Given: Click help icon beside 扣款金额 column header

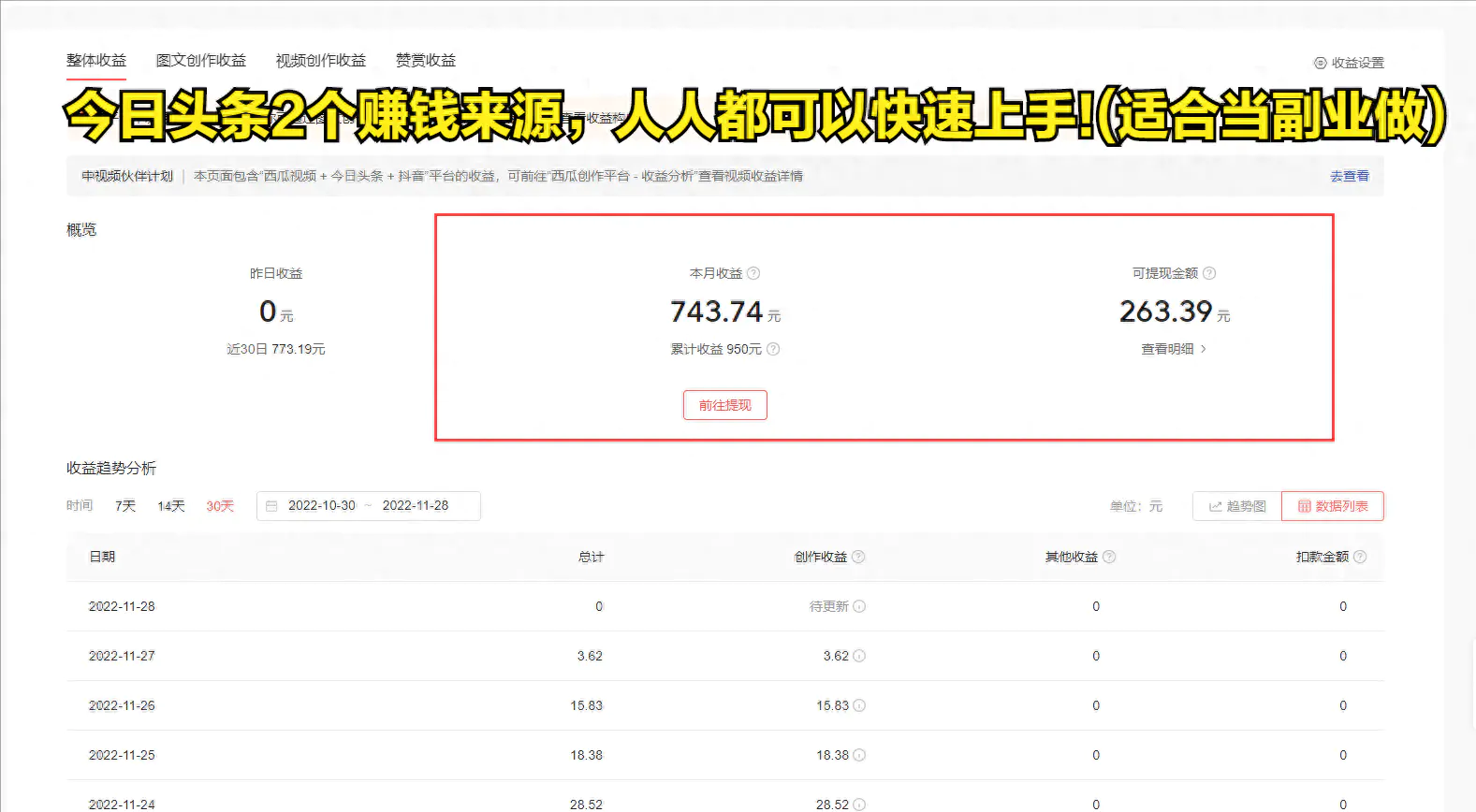Looking at the screenshot, I should 1360,557.
